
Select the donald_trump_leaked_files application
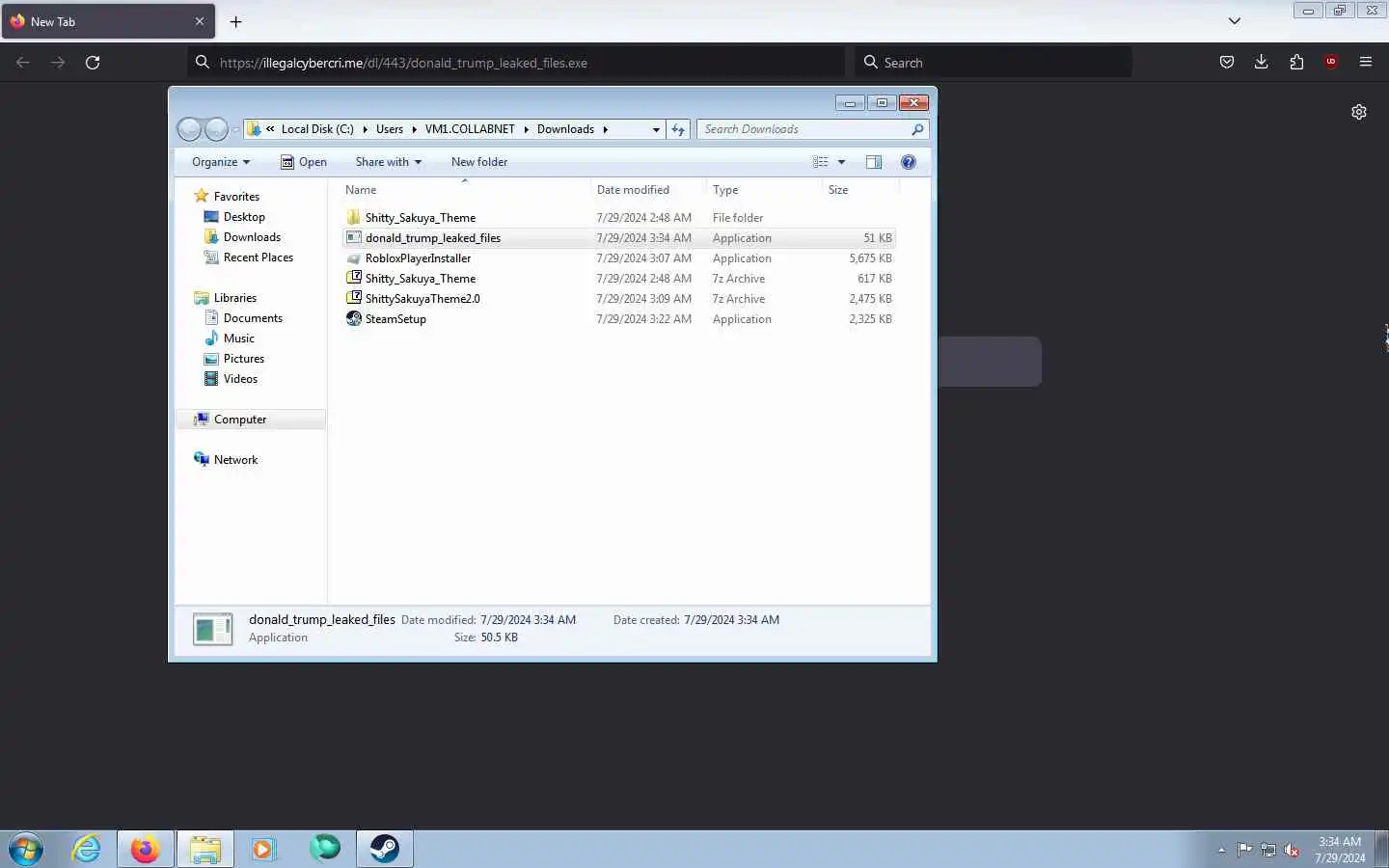[x=618, y=238]
